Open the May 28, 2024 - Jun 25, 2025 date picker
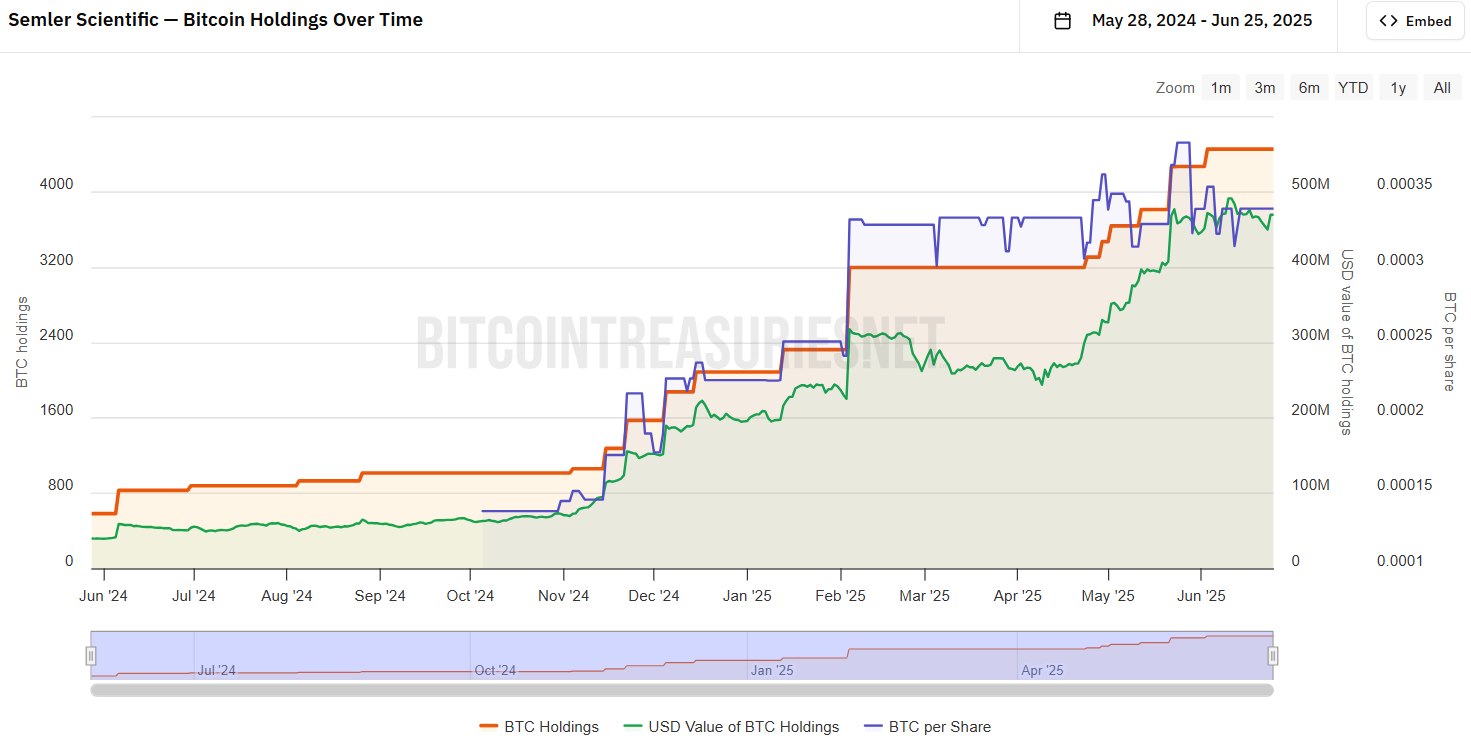1471x739 pixels. coord(1201,21)
